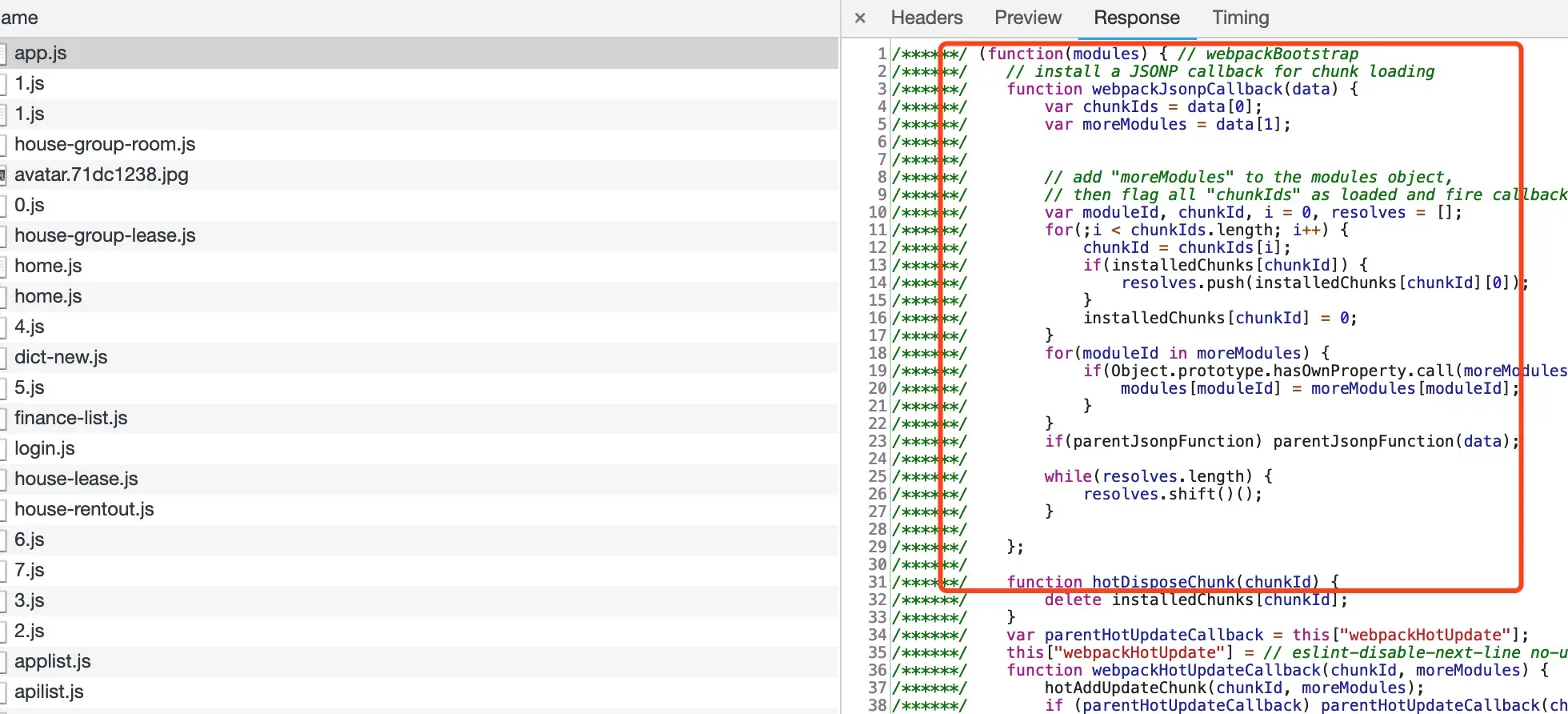Select the house-rentout.js request
The width and height of the screenshot is (1568, 714).
[419, 509]
